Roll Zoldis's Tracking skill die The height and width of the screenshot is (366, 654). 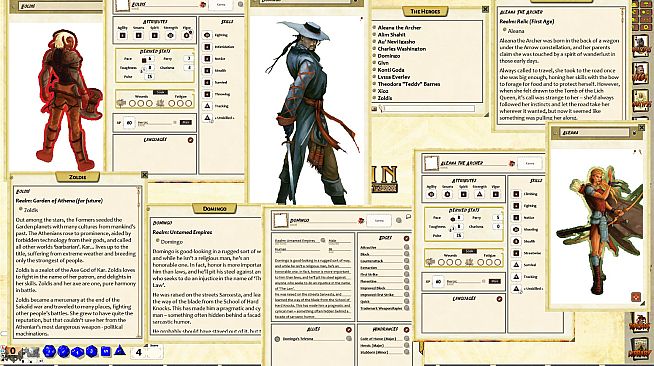[x=207, y=106]
